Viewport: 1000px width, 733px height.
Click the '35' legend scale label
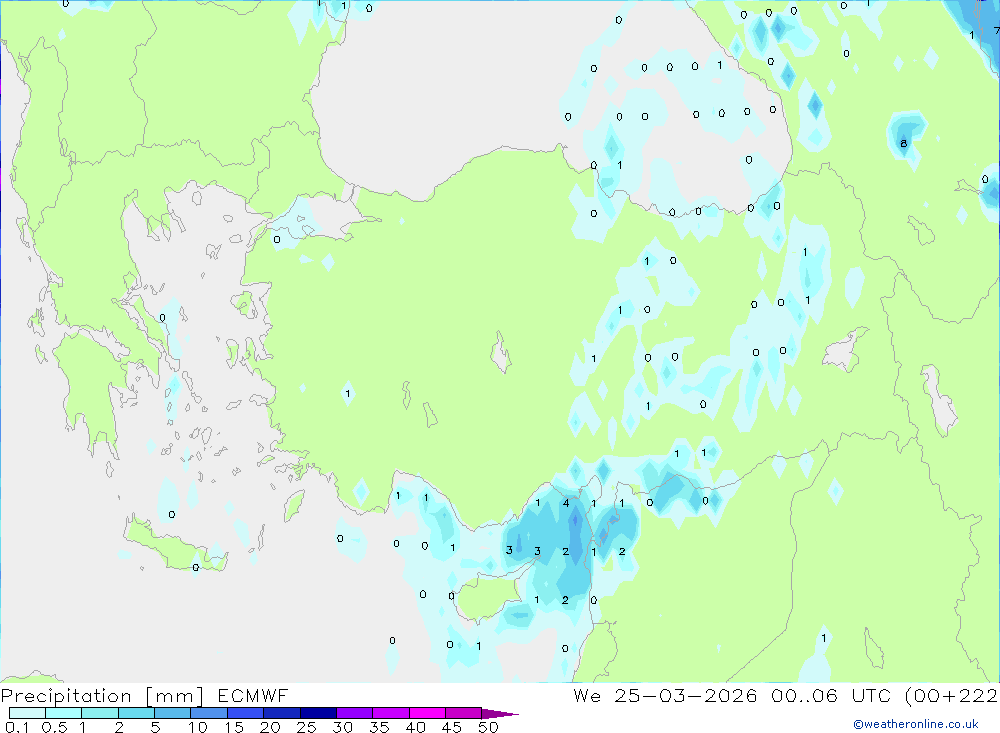pos(379,727)
